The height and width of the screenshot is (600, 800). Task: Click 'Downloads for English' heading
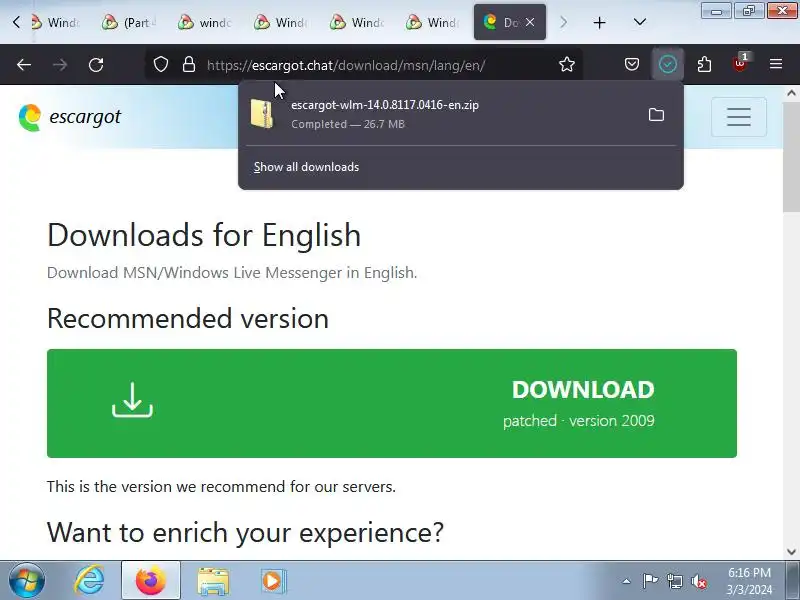[204, 235]
